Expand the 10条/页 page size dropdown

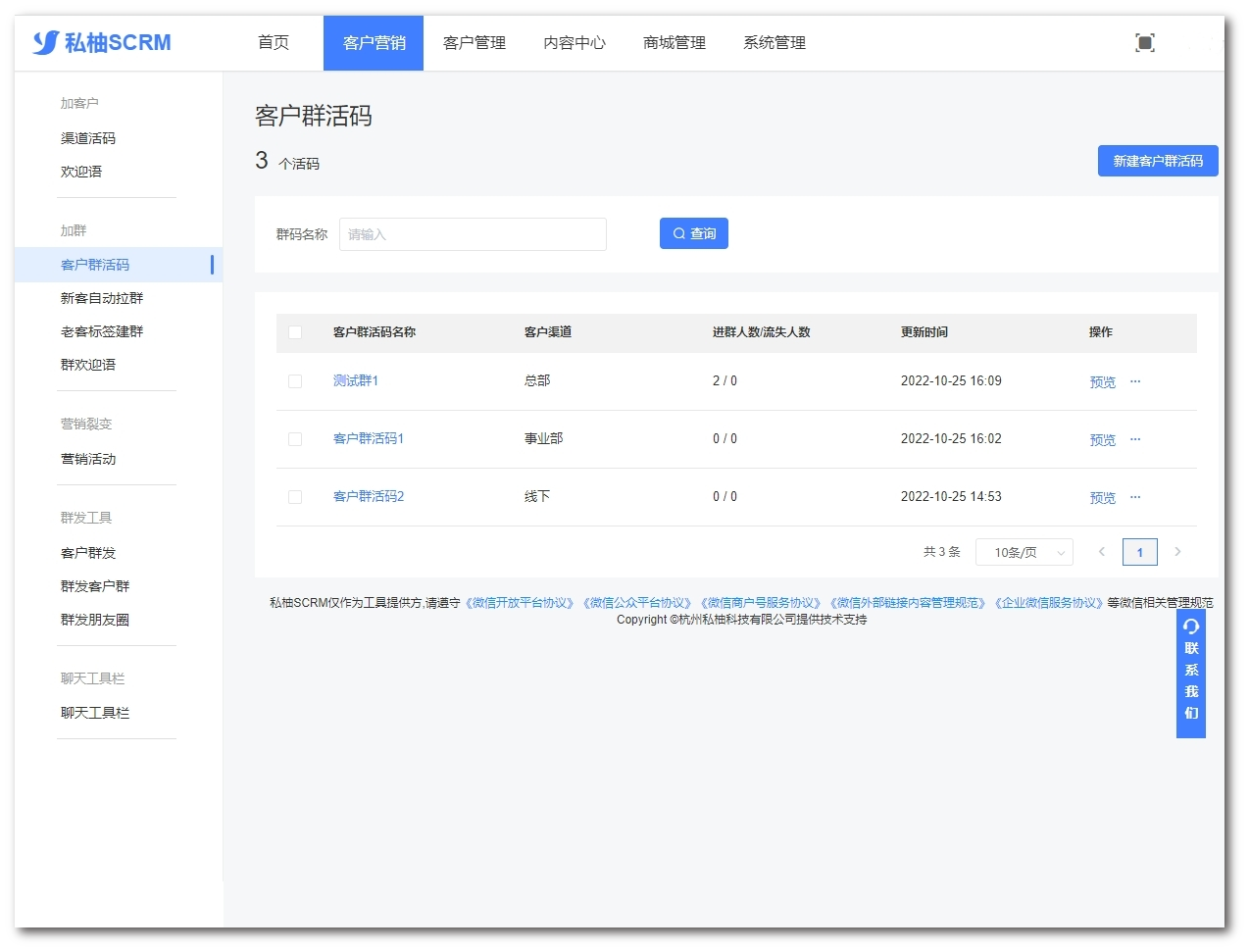pos(1024,552)
